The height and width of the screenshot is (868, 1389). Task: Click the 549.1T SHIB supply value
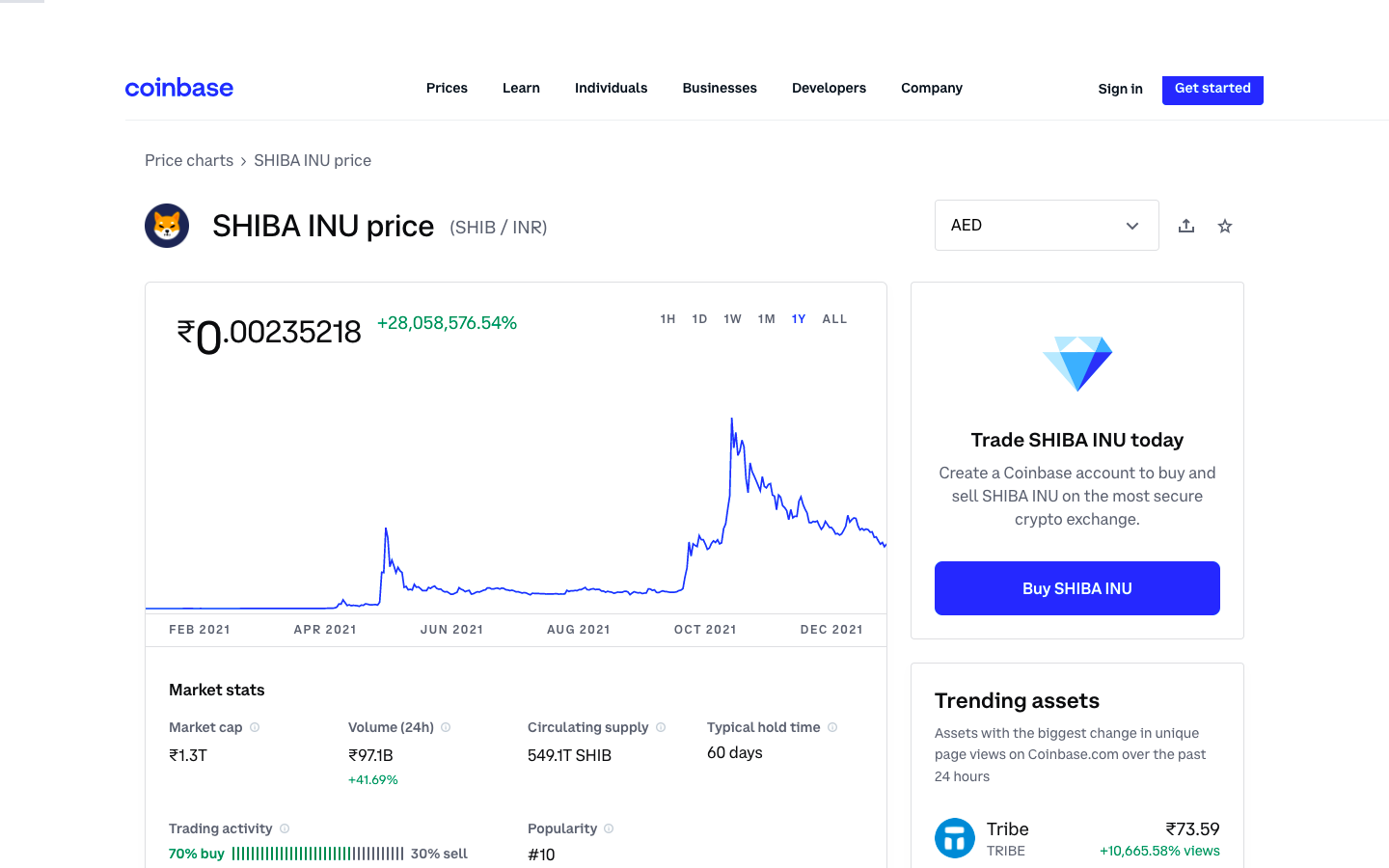coord(569,755)
